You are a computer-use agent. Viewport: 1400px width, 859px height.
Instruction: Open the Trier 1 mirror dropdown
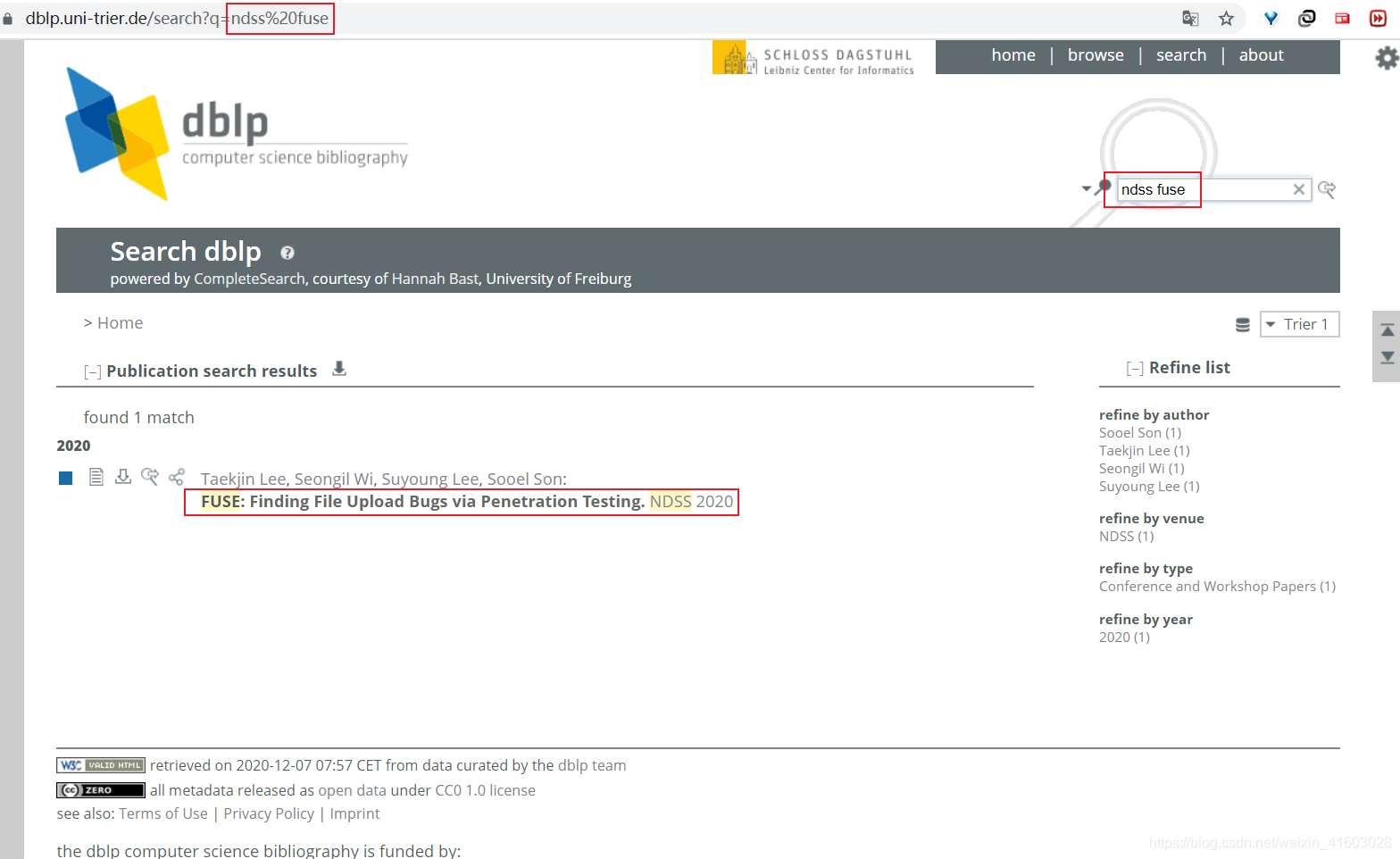pyautogui.click(x=1300, y=324)
